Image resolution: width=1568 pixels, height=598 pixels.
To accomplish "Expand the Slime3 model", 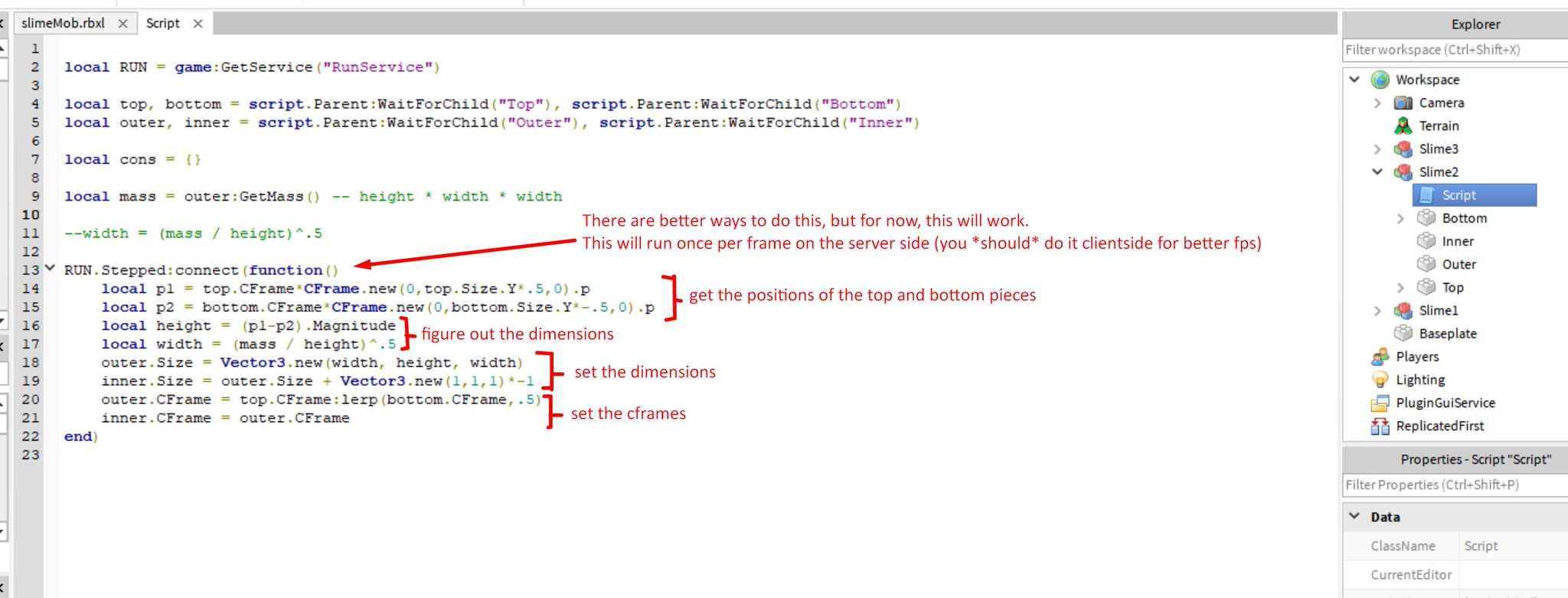I will point(1377,149).
